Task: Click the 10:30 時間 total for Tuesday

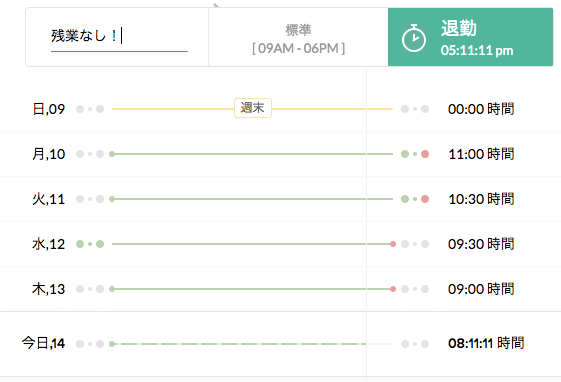Action: (481, 199)
